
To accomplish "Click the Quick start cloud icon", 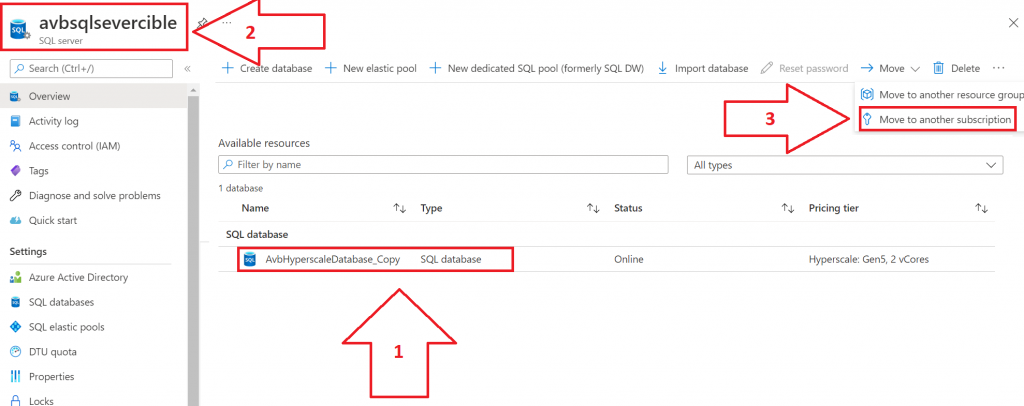I will point(16,221).
